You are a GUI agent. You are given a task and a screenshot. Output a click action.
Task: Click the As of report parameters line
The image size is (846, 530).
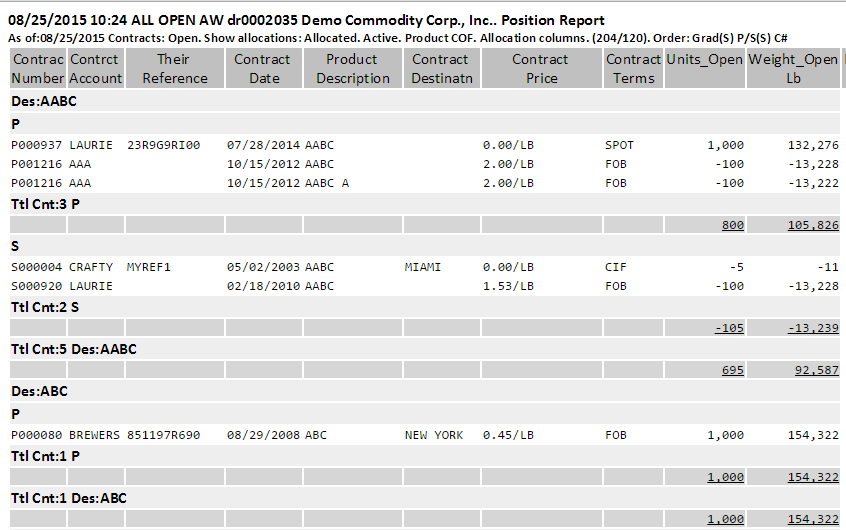click(x=398, y=38)
